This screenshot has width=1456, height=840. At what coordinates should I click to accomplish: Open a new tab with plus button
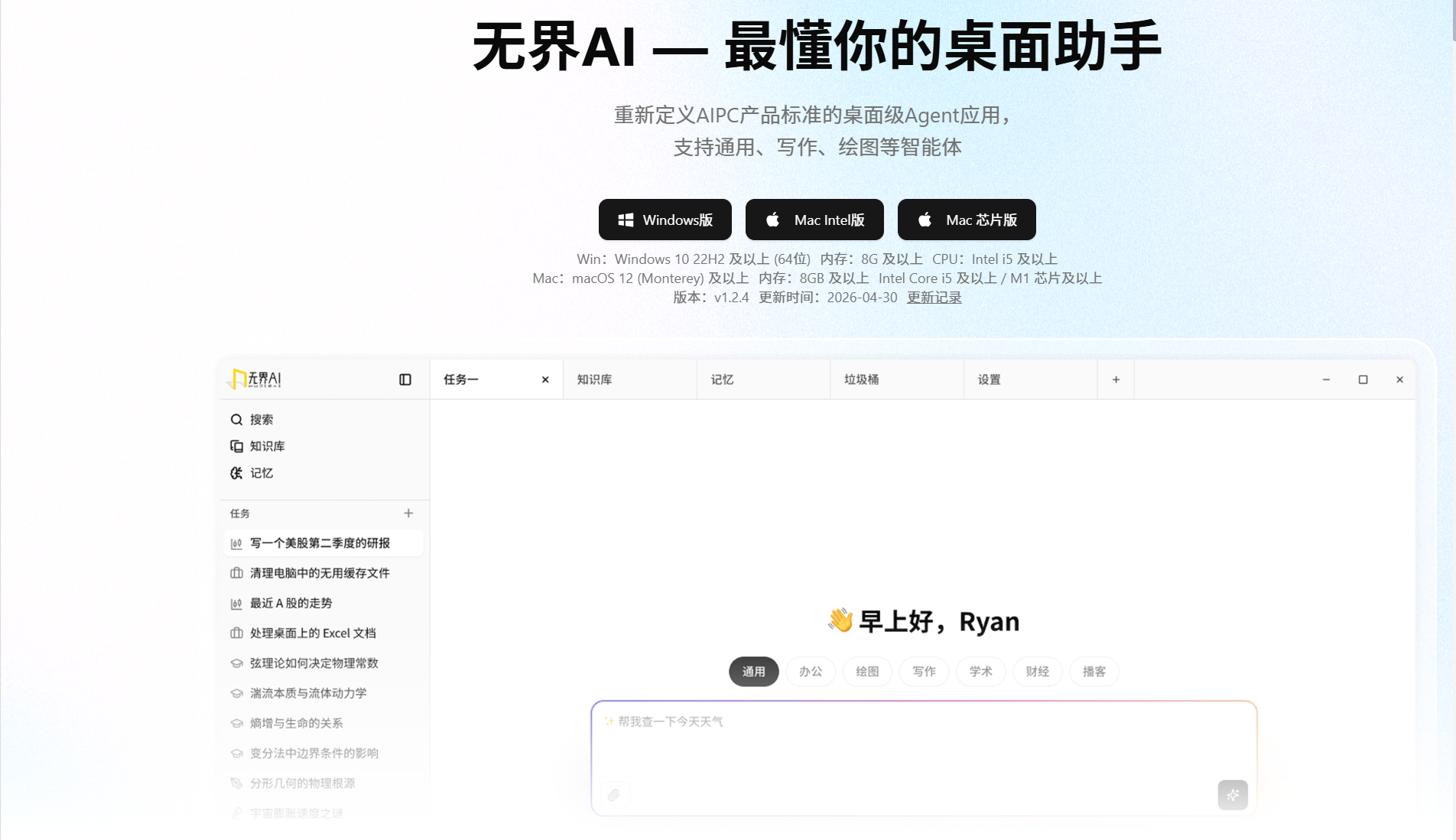pos(1116,379)
